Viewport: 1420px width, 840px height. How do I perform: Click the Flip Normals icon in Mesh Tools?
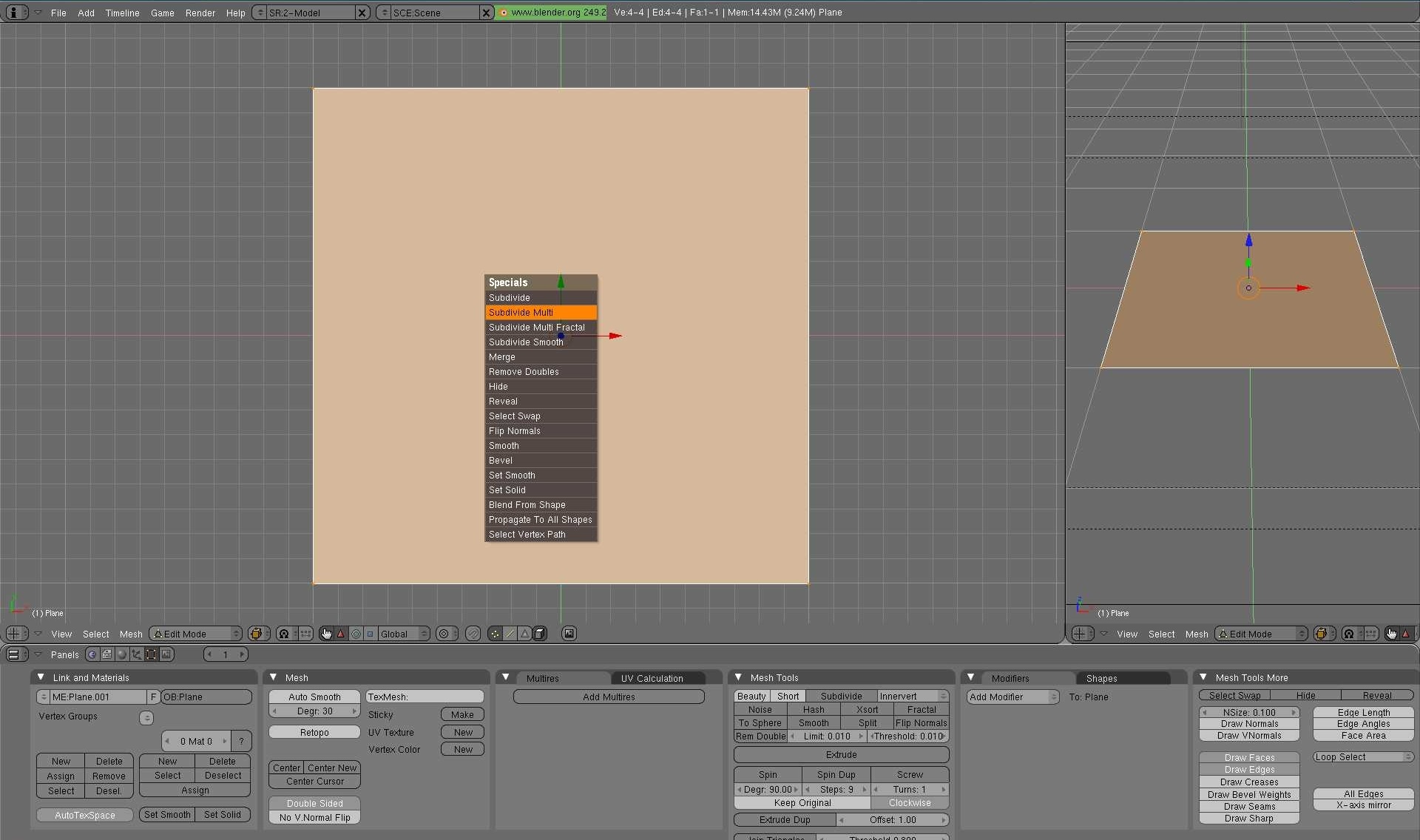920,722
